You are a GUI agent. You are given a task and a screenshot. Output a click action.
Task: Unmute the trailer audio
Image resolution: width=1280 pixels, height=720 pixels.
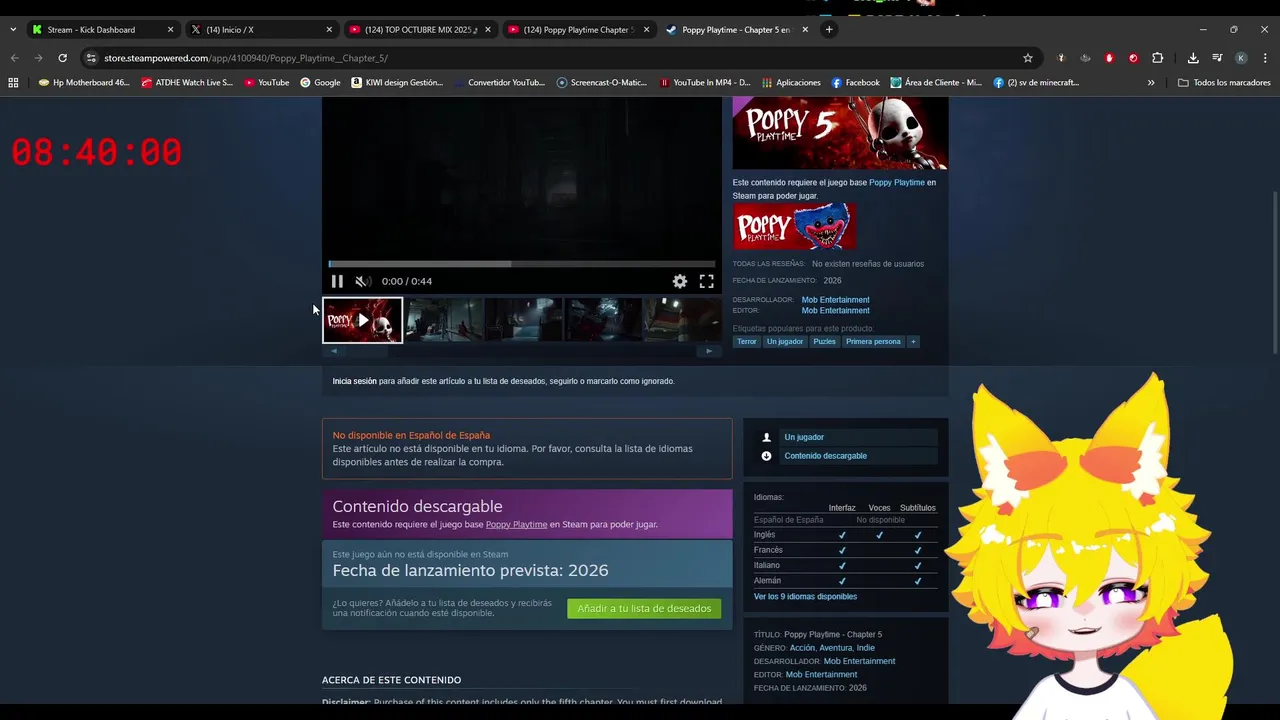[362, 281]
